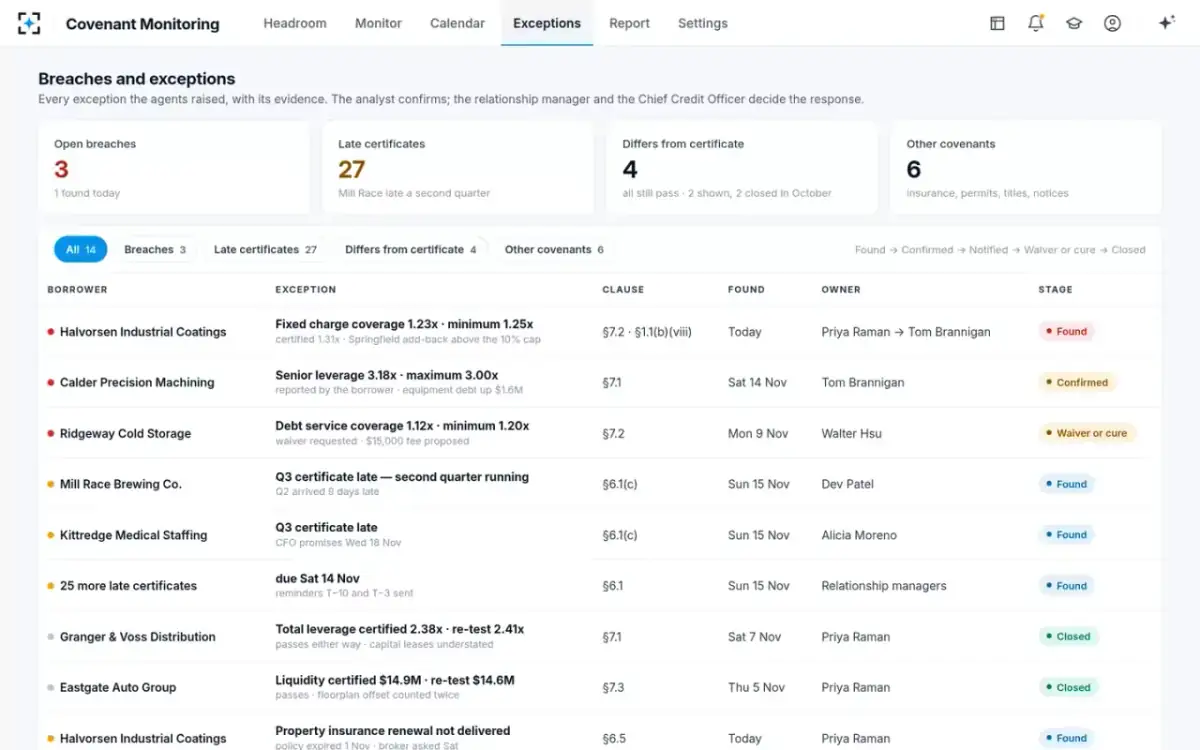Click the Thu 5 Nov found date

(756, 687)
